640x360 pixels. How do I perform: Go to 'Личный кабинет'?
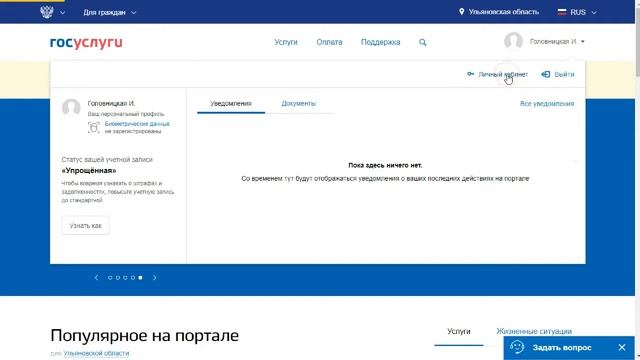pyautogui.click(x=503, y=74)
